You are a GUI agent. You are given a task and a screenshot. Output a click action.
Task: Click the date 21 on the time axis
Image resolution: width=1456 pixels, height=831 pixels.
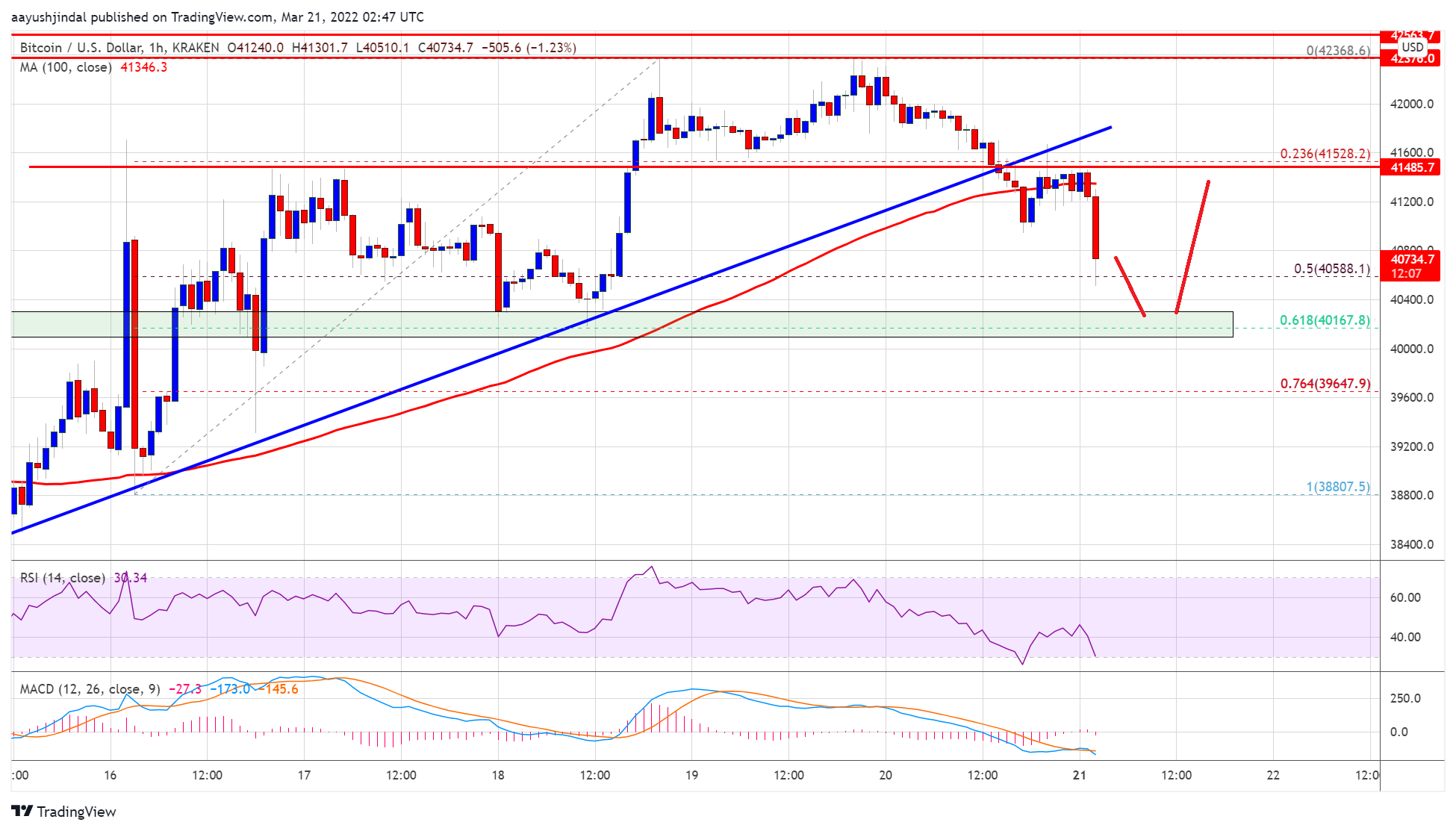(x=1079, y=775)
